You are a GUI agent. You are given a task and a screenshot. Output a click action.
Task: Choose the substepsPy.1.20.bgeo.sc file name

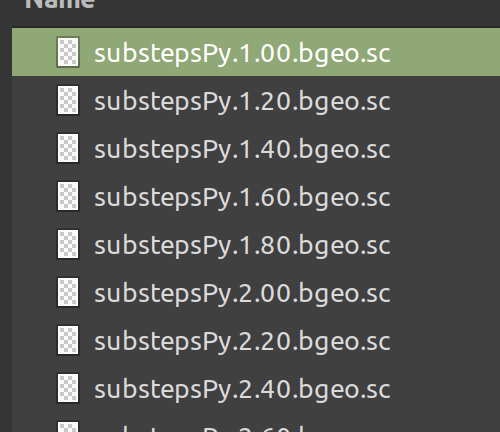point(242,102)
